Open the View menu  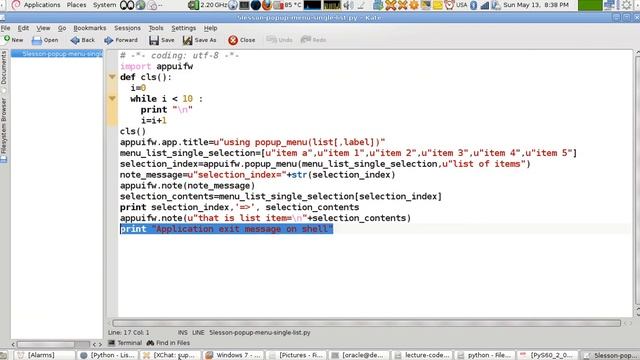click(43, 28)
